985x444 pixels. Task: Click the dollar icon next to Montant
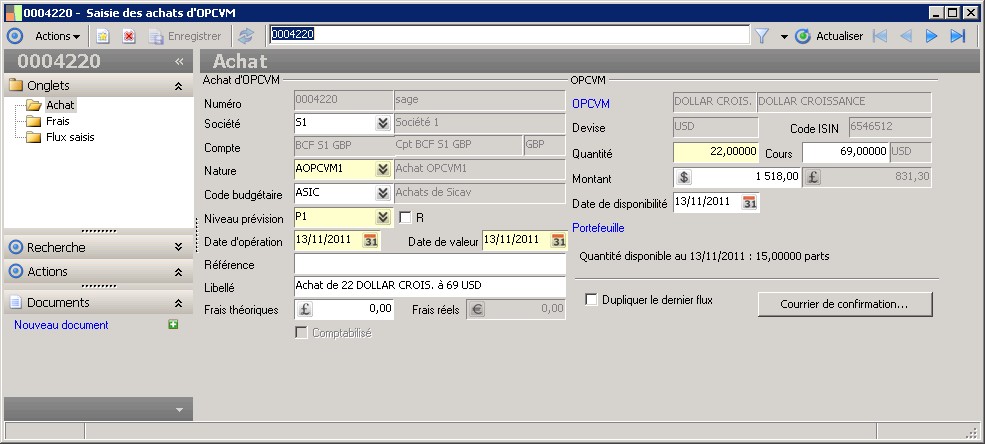click(x=684, y=178)
